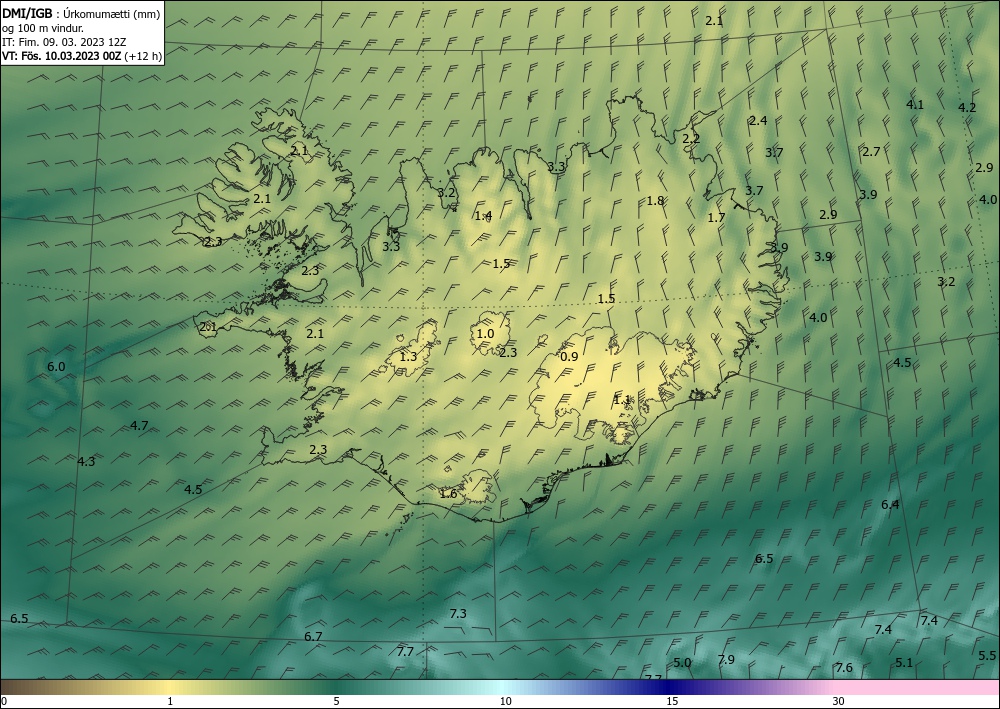This screenshot has height=709, width=1000.
Task: Click the 0 tick on the color scale
Action: [4, 701]
